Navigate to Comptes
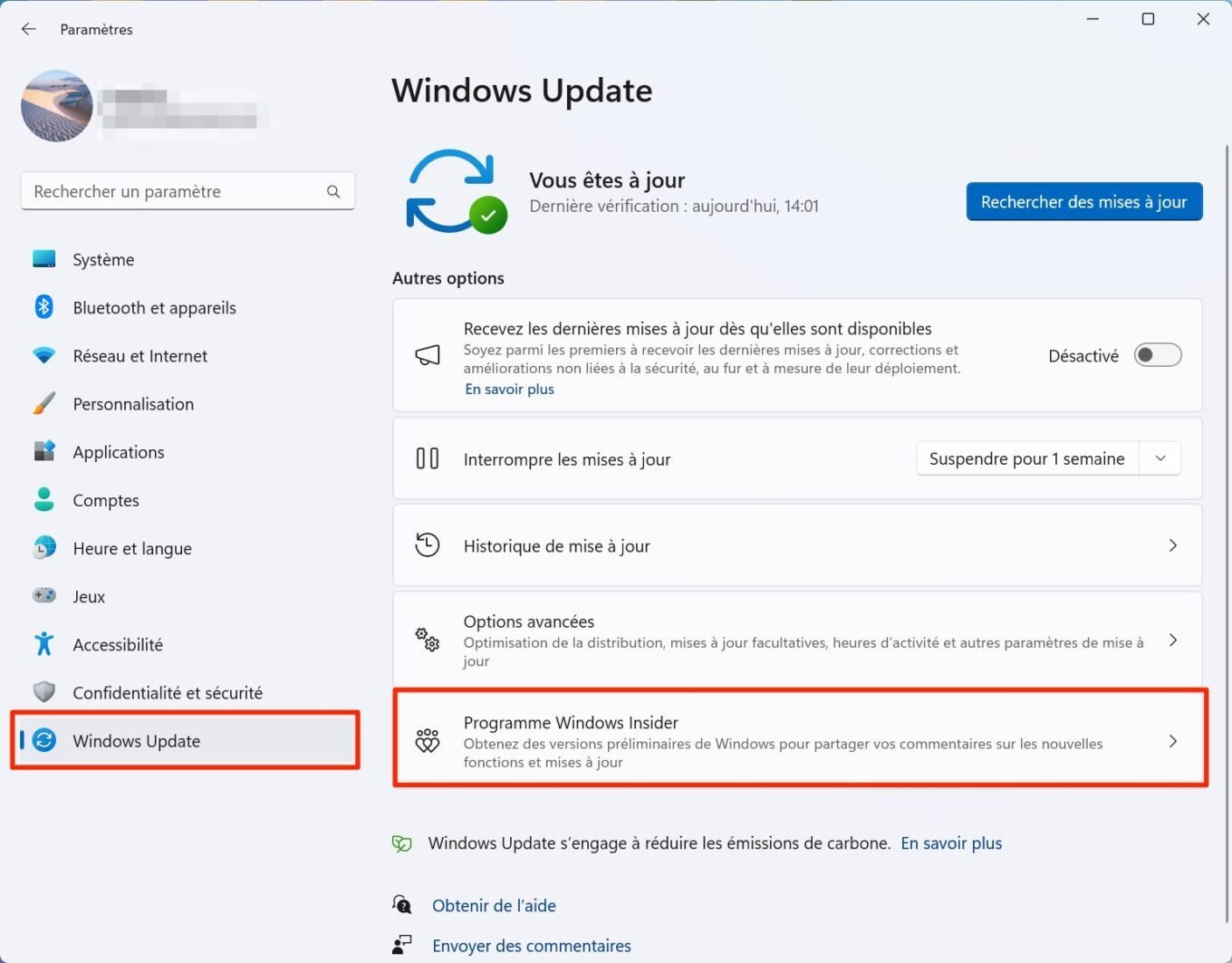The width and height of the screenshot is (1232, 963). pos(188,499)
